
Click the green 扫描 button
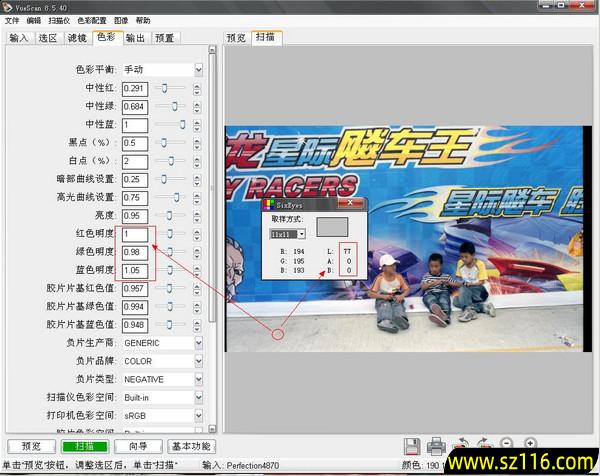coord(85,446)
